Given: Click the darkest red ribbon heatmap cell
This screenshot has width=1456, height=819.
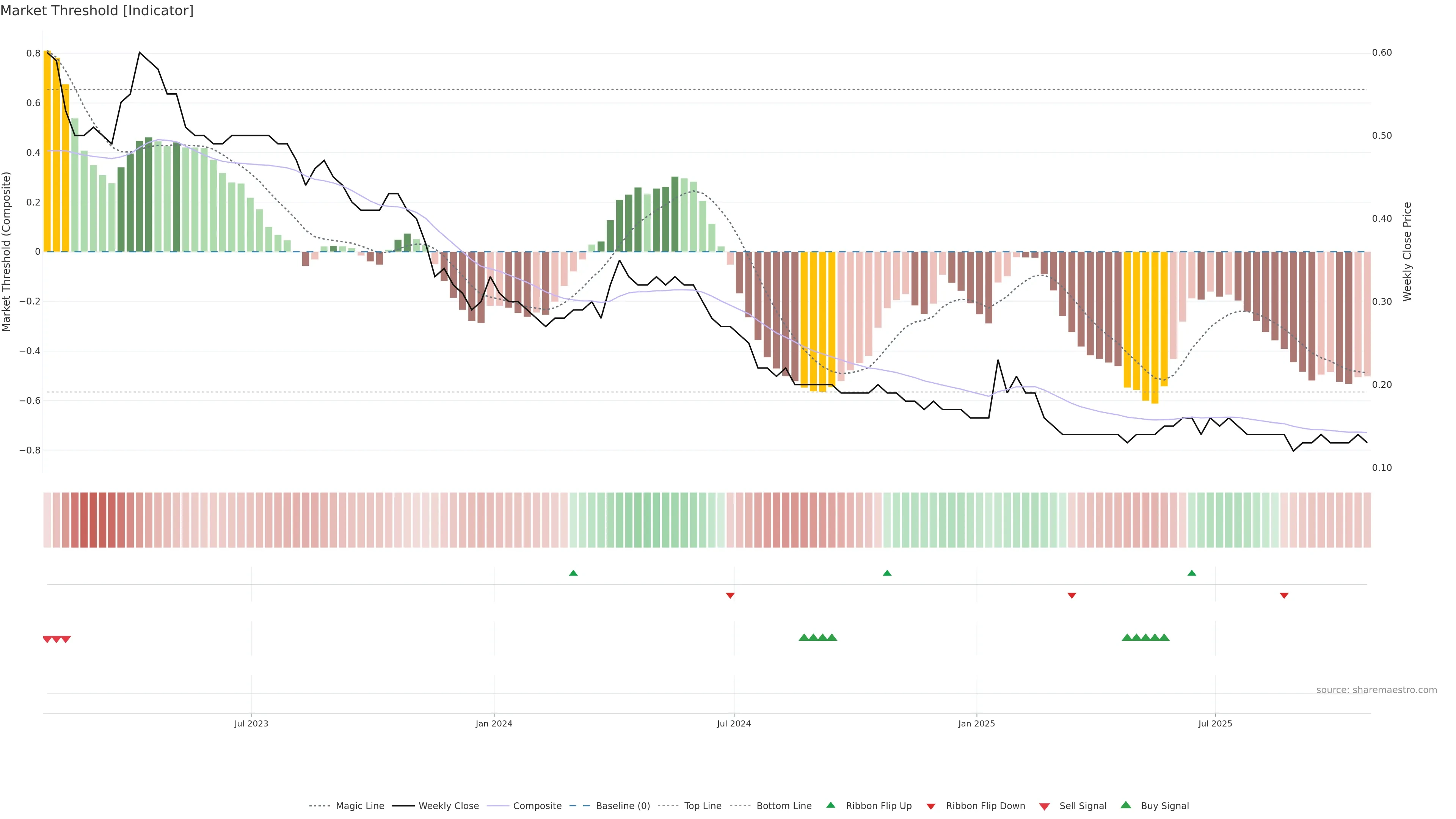Looking at the screenshot, I should click(93, 519).
